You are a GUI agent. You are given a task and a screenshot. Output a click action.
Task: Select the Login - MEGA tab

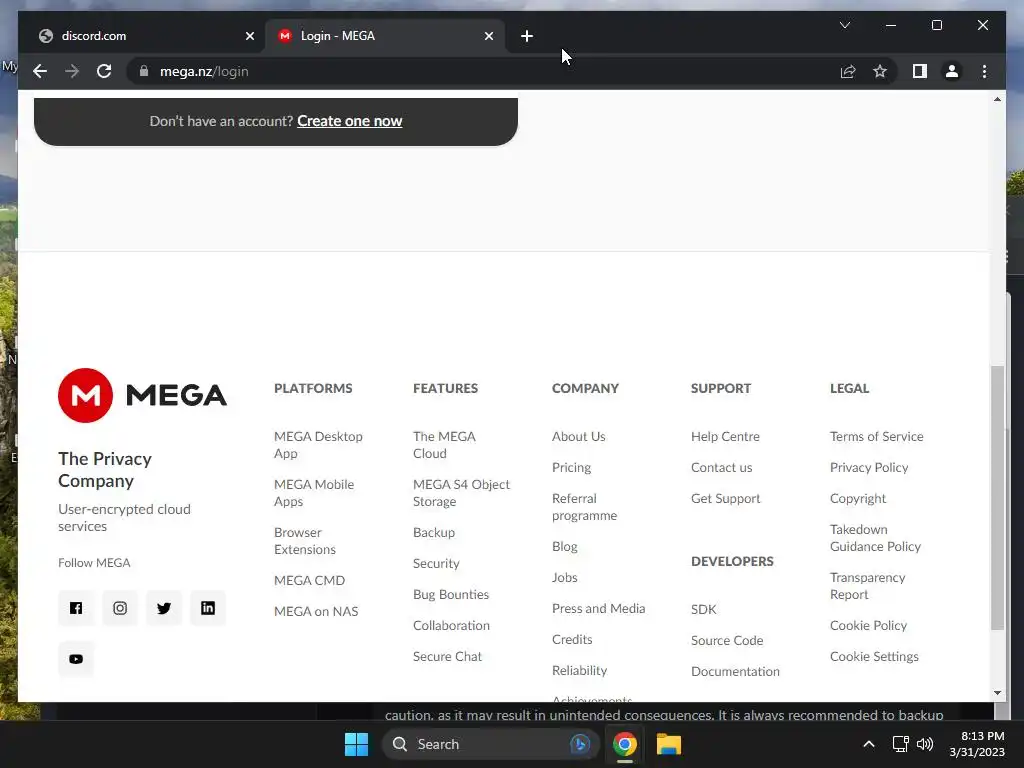pos(385,36)
